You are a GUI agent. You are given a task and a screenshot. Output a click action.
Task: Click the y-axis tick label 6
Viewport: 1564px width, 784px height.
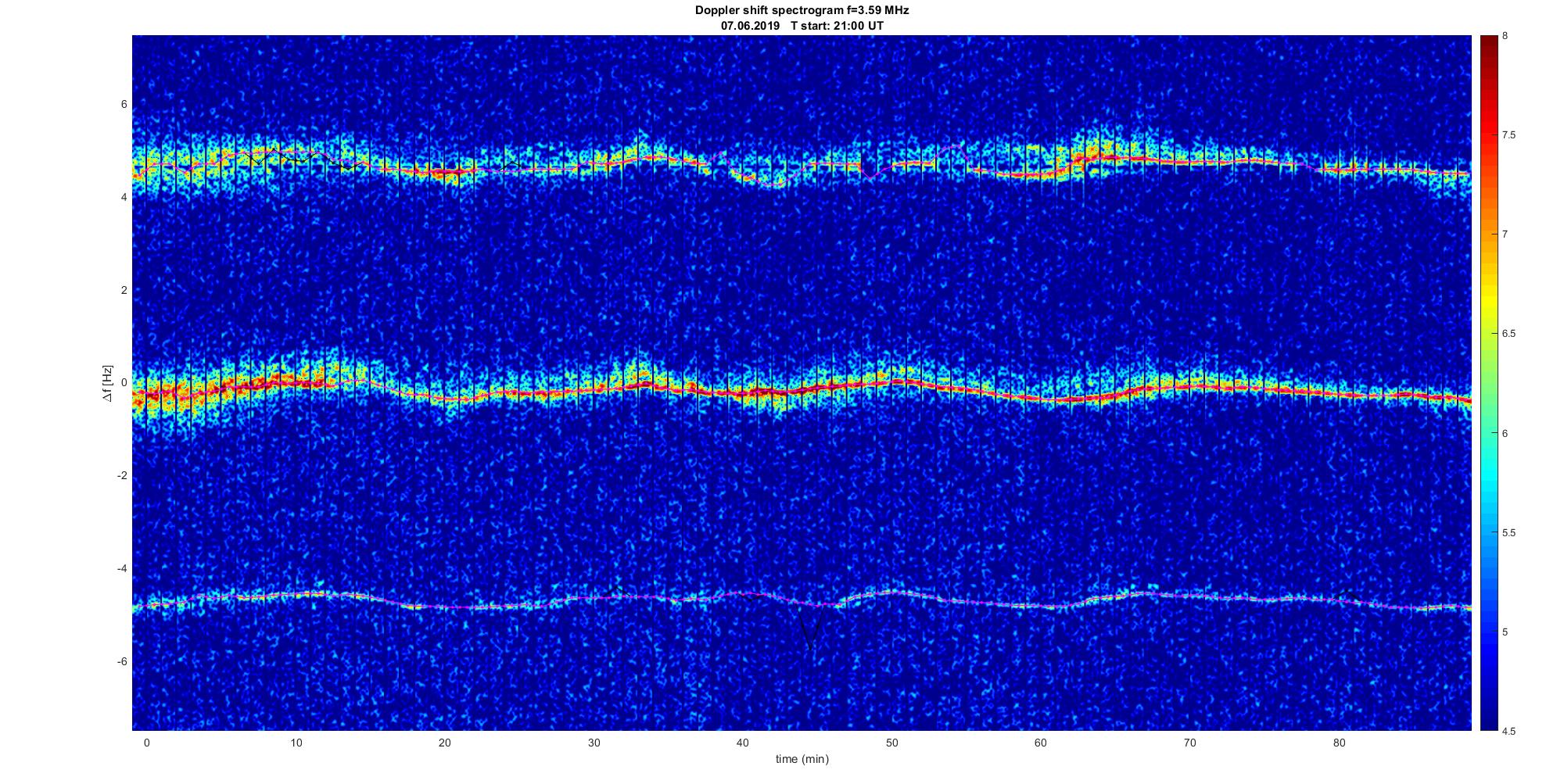(124, 105)
